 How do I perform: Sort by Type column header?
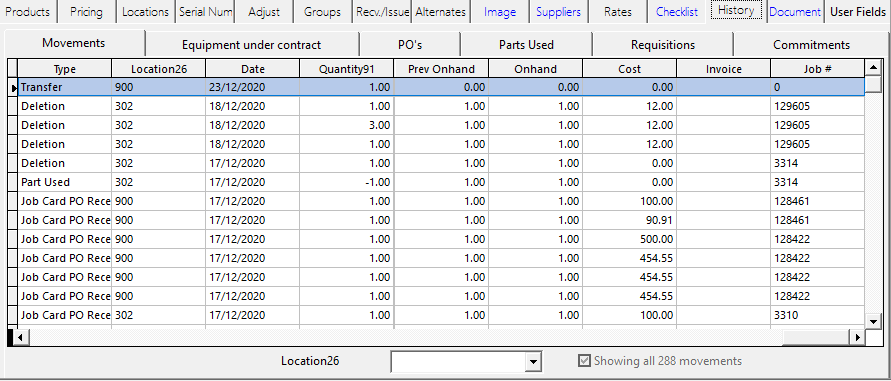point(65,69)
